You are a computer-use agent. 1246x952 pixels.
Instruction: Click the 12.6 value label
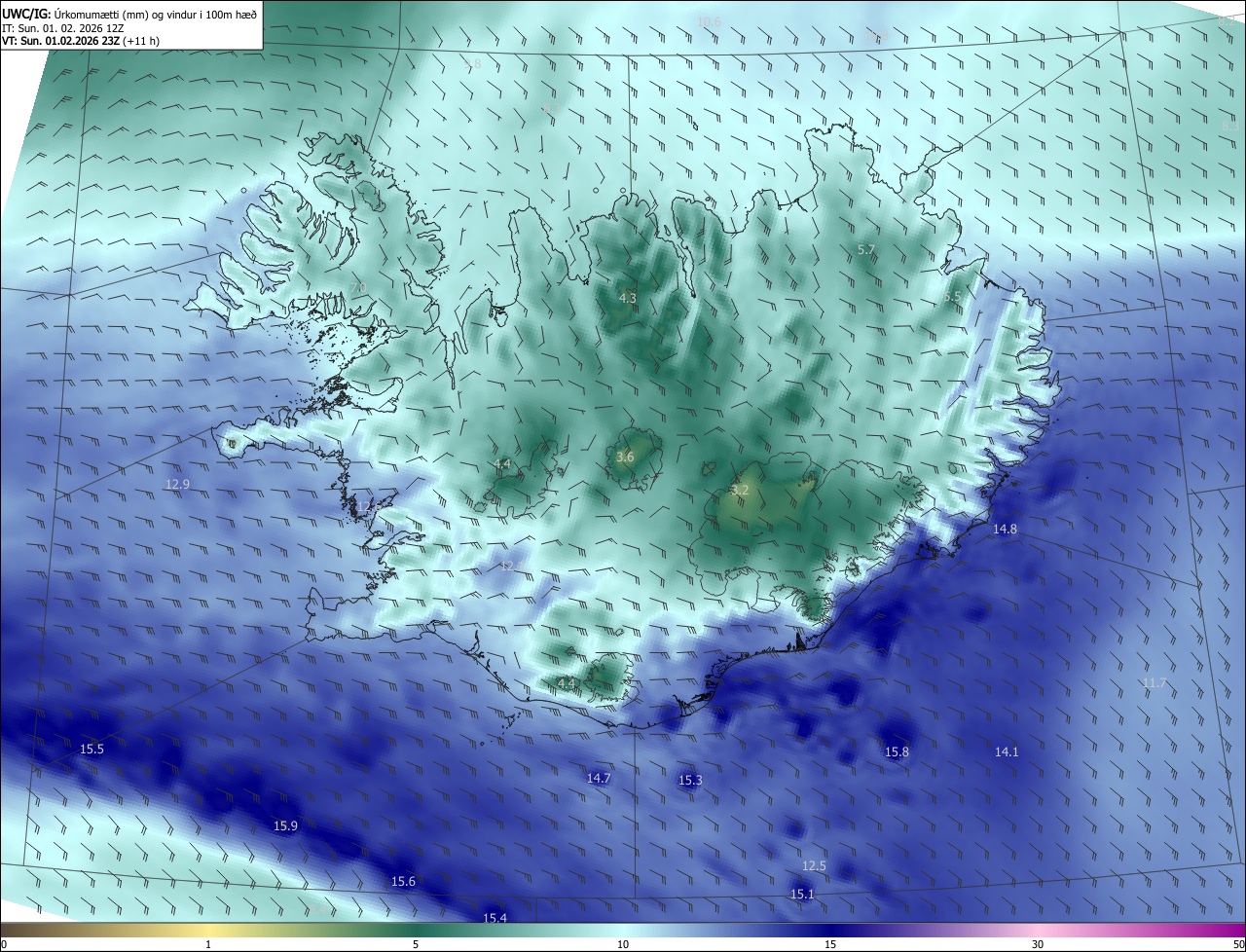point(368,507)
